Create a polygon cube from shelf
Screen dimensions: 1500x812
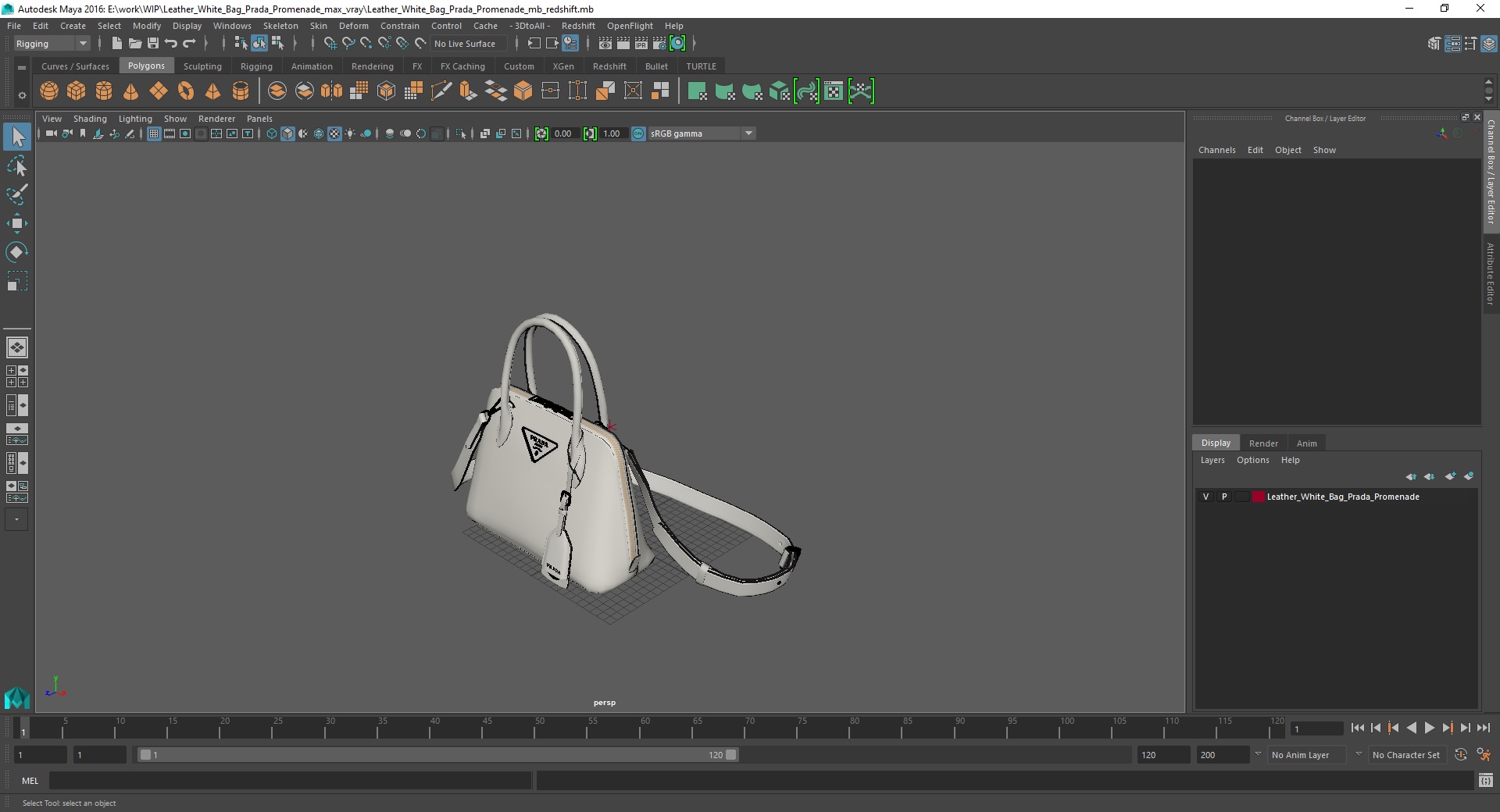(x=77, y=91)
